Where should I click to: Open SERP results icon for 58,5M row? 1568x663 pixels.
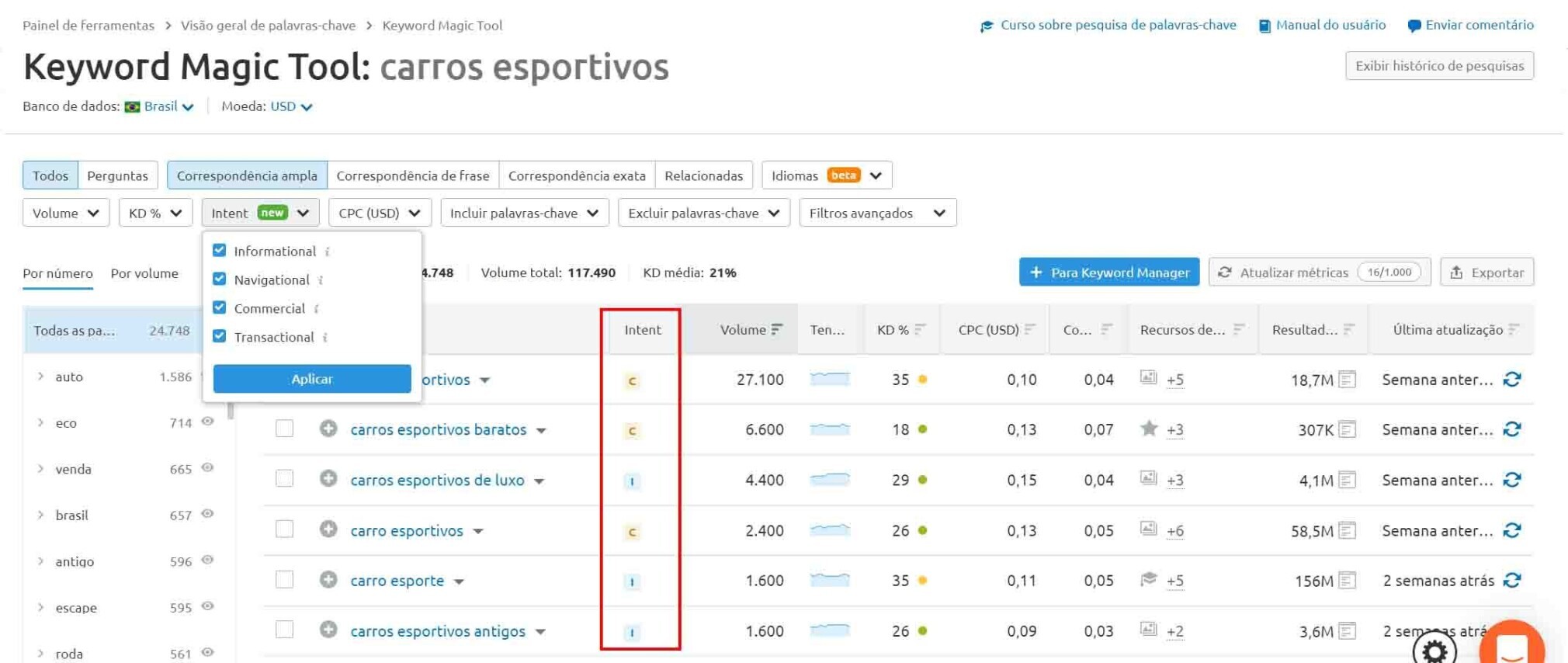click(x=1348, y=530)
